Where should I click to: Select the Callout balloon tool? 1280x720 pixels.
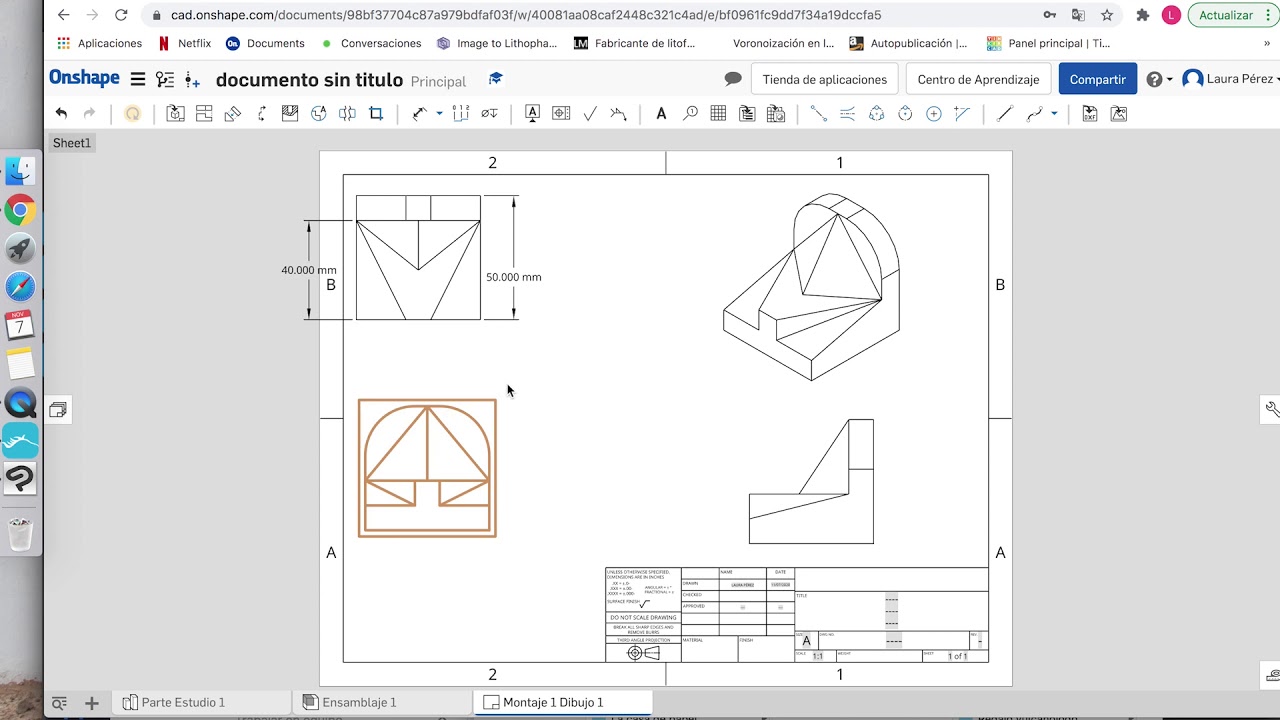click(x=690, y=114)
